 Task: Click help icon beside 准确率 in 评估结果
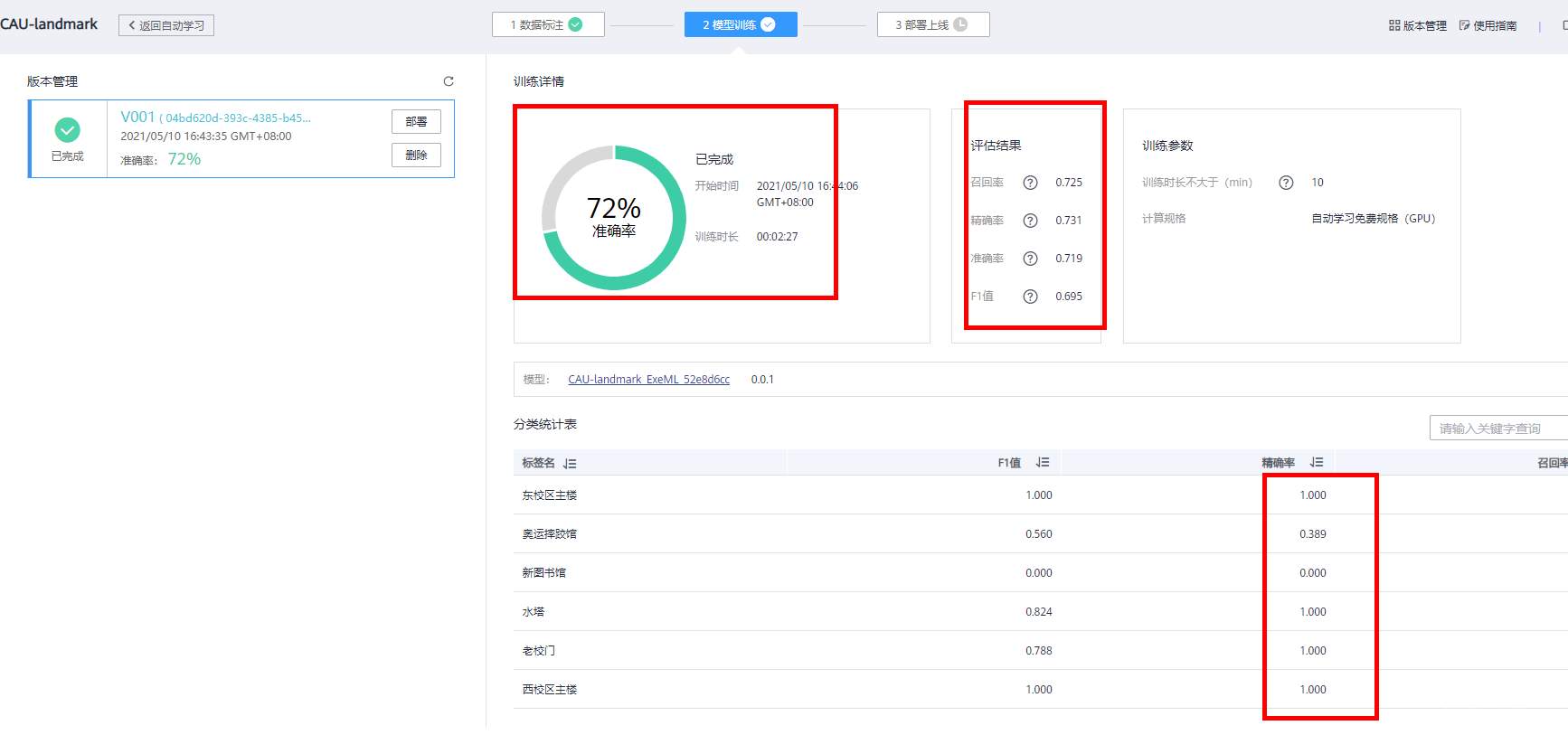pos(1030,259)
